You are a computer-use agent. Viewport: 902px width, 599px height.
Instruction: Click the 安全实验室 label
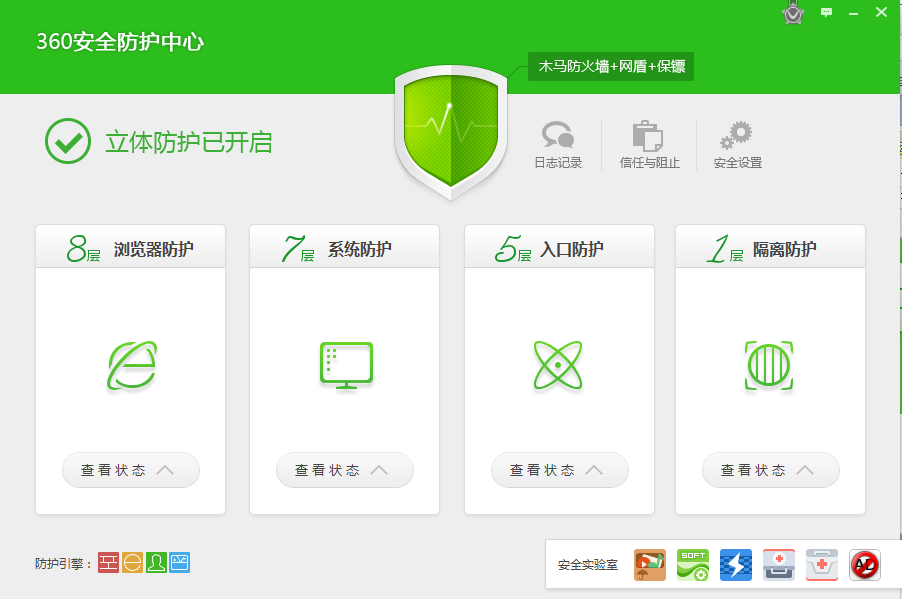click(x=587, y=565)
